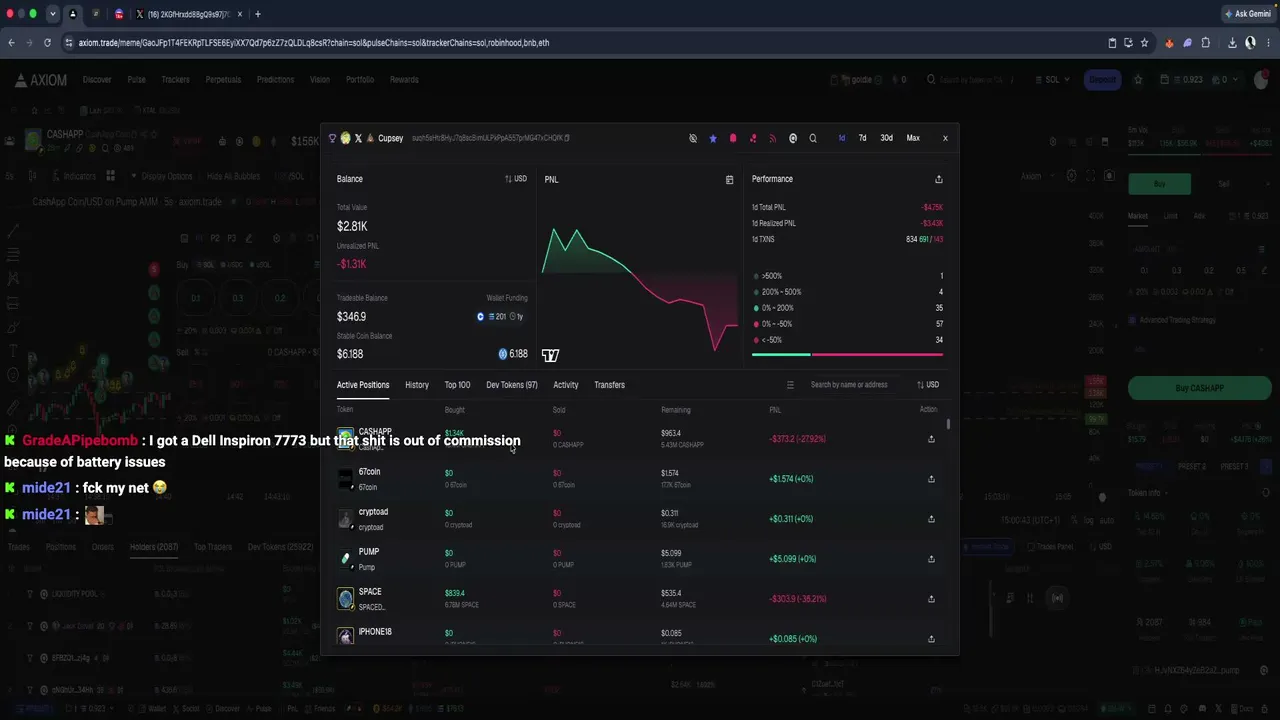Screen dimensions: 1280x720
Task: Click the Cupsey avatar image
Action: coord(346,138)
